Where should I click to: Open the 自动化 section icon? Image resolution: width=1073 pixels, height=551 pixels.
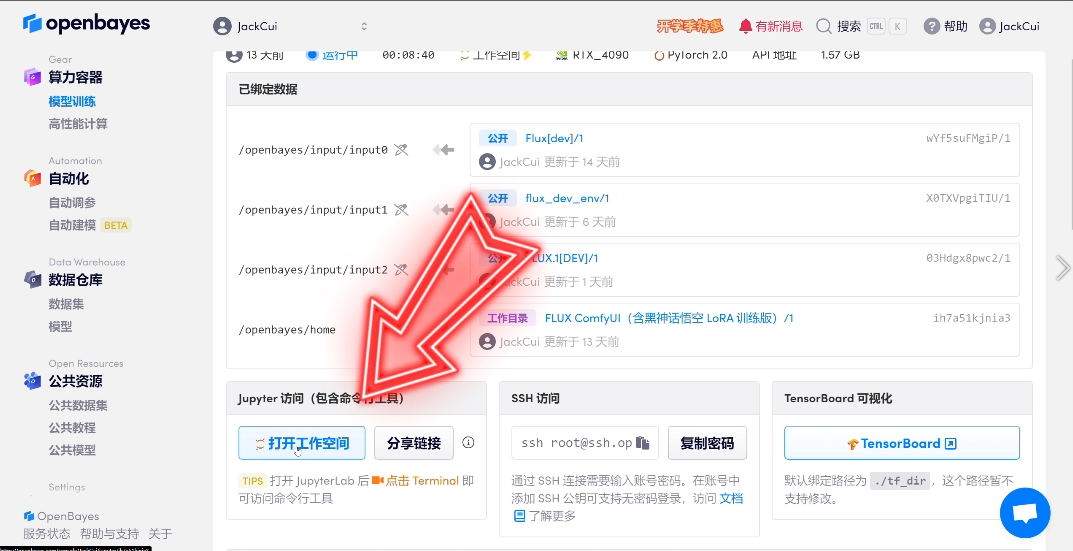(x=32, y=178)
